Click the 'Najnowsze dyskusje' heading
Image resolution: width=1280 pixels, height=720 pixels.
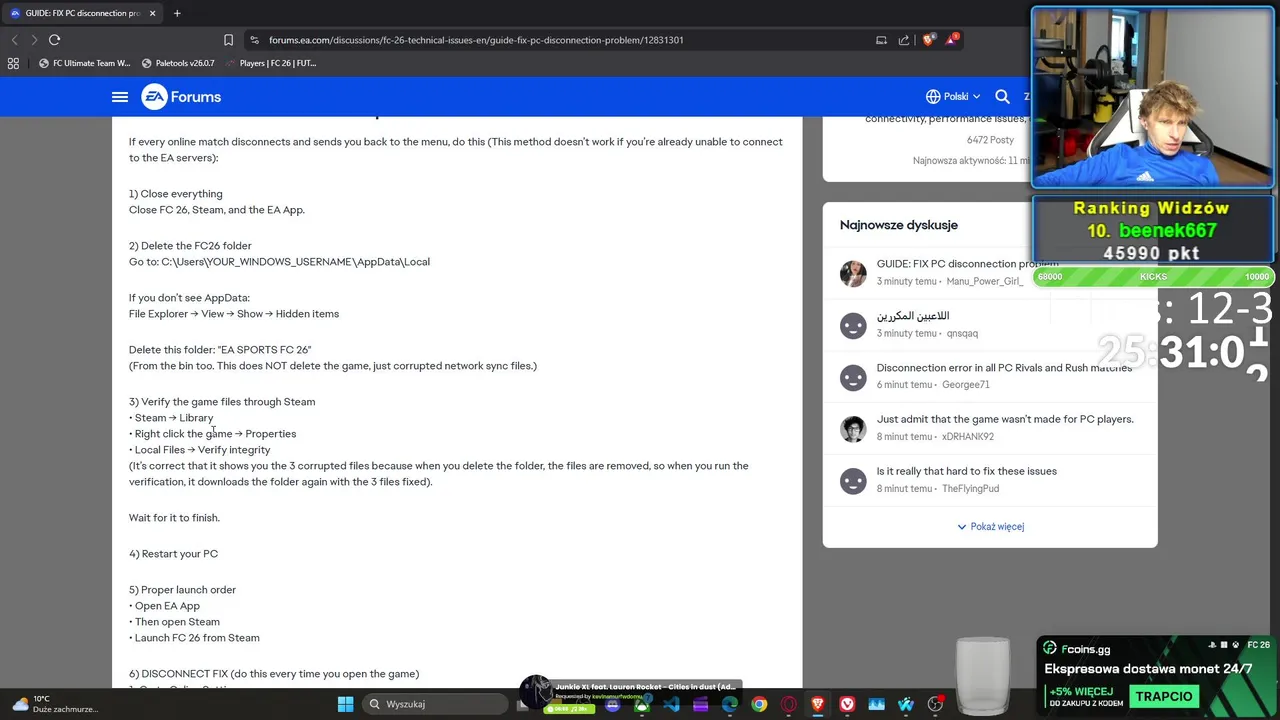(x=899, y=225)
